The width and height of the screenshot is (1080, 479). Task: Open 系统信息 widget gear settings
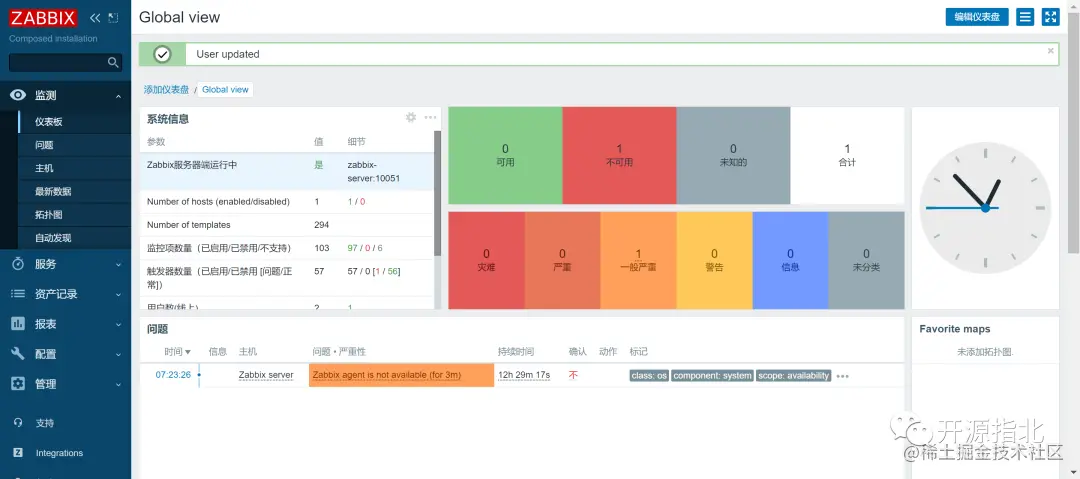pos(411,117)
